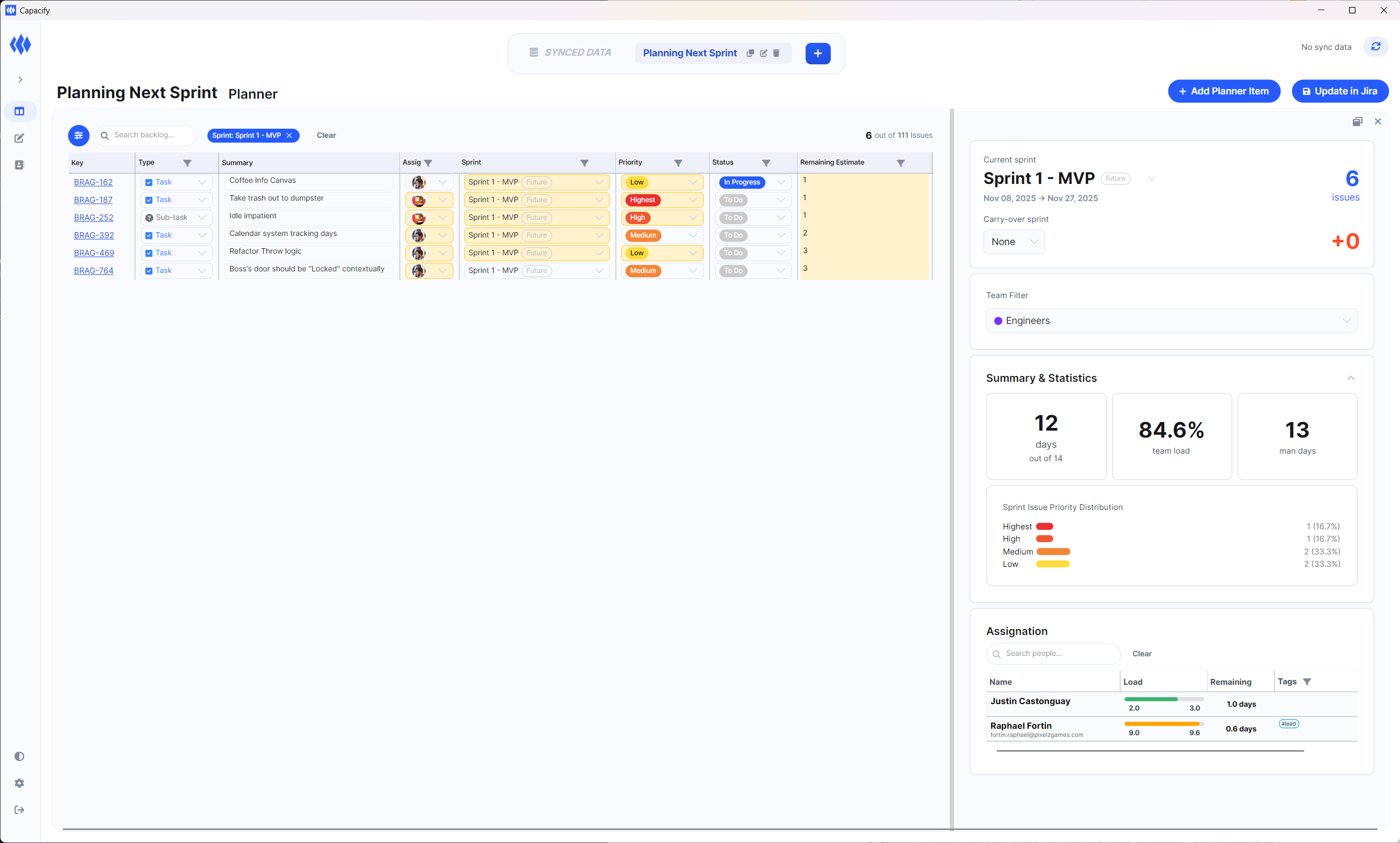1400x843 pixels.
Task: Open the contacts panel in the sidebar
Action: pos(20,165)
